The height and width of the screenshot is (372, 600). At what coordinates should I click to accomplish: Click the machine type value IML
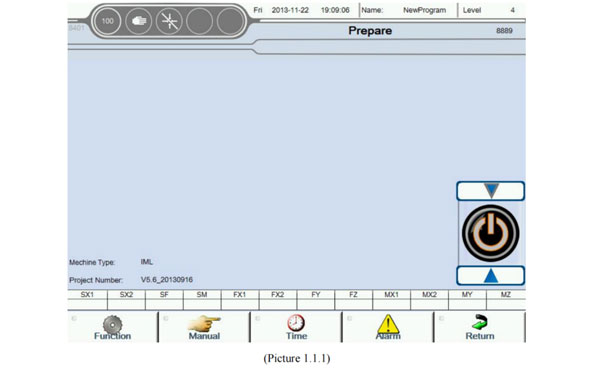pyautogui.click(x=147, y=262)
